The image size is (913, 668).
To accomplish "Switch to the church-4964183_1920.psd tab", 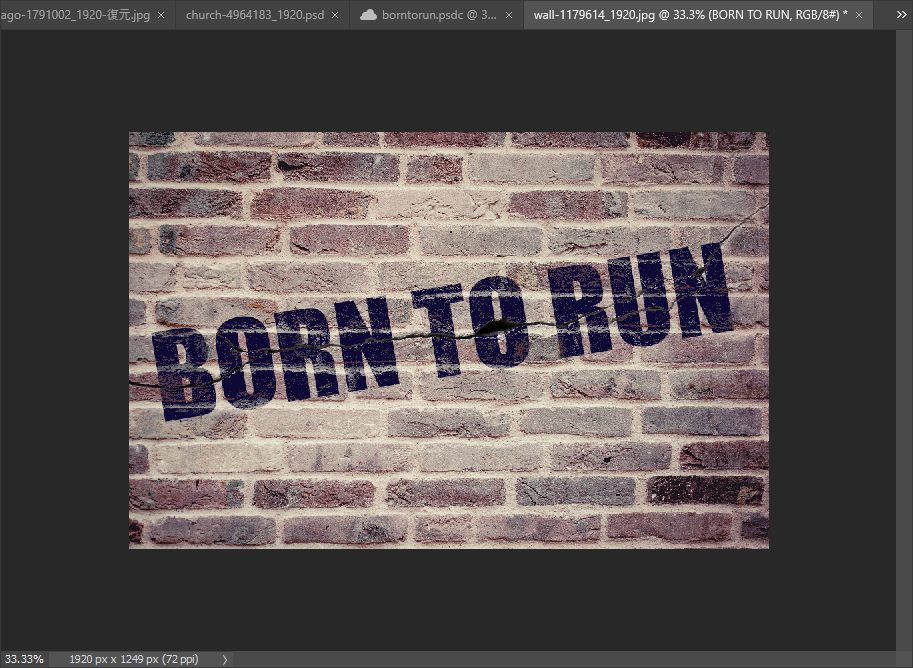I will pos(254,15).
